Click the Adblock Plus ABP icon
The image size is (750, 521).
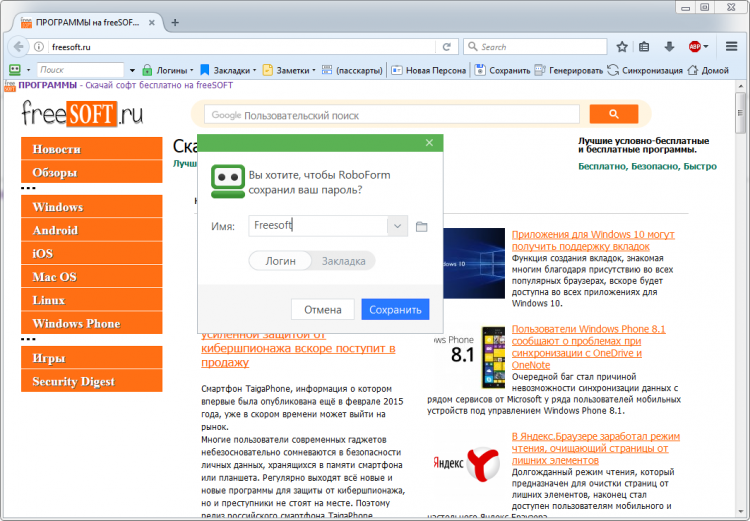click(x=695, y=47)
